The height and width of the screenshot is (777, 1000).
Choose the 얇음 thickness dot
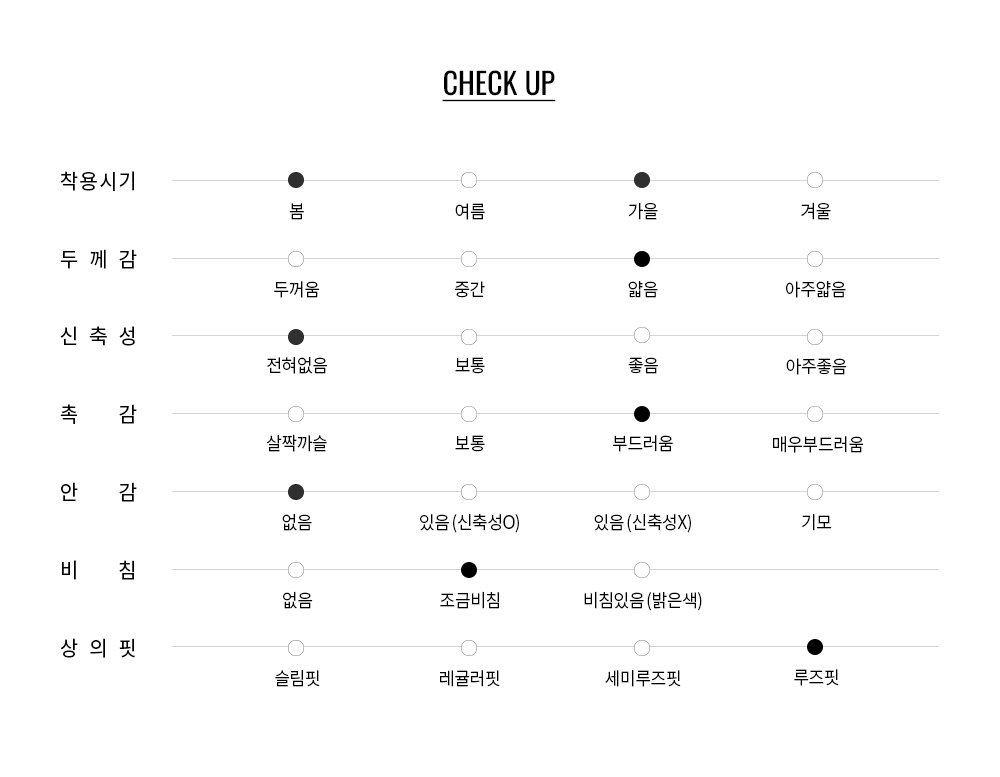coord(642,259)
